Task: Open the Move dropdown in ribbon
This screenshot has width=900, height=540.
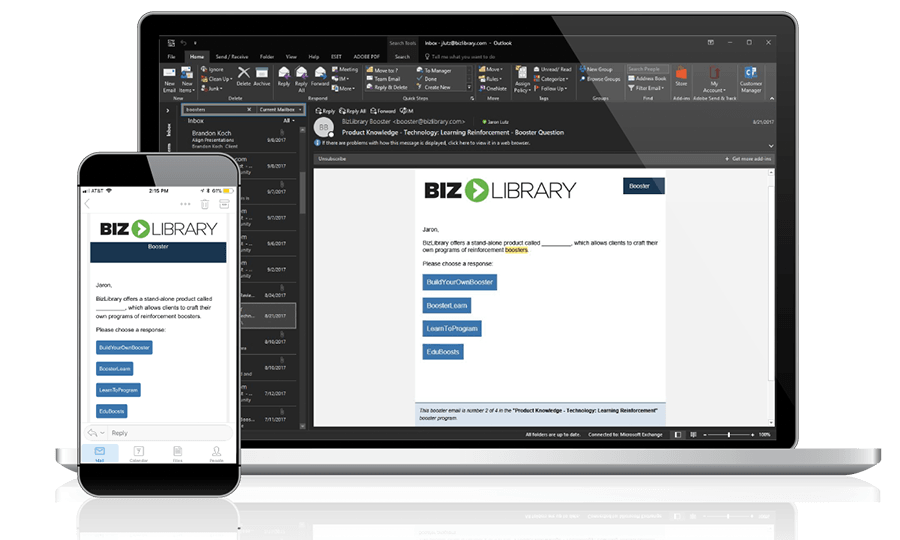Action: tap(491, 69)
